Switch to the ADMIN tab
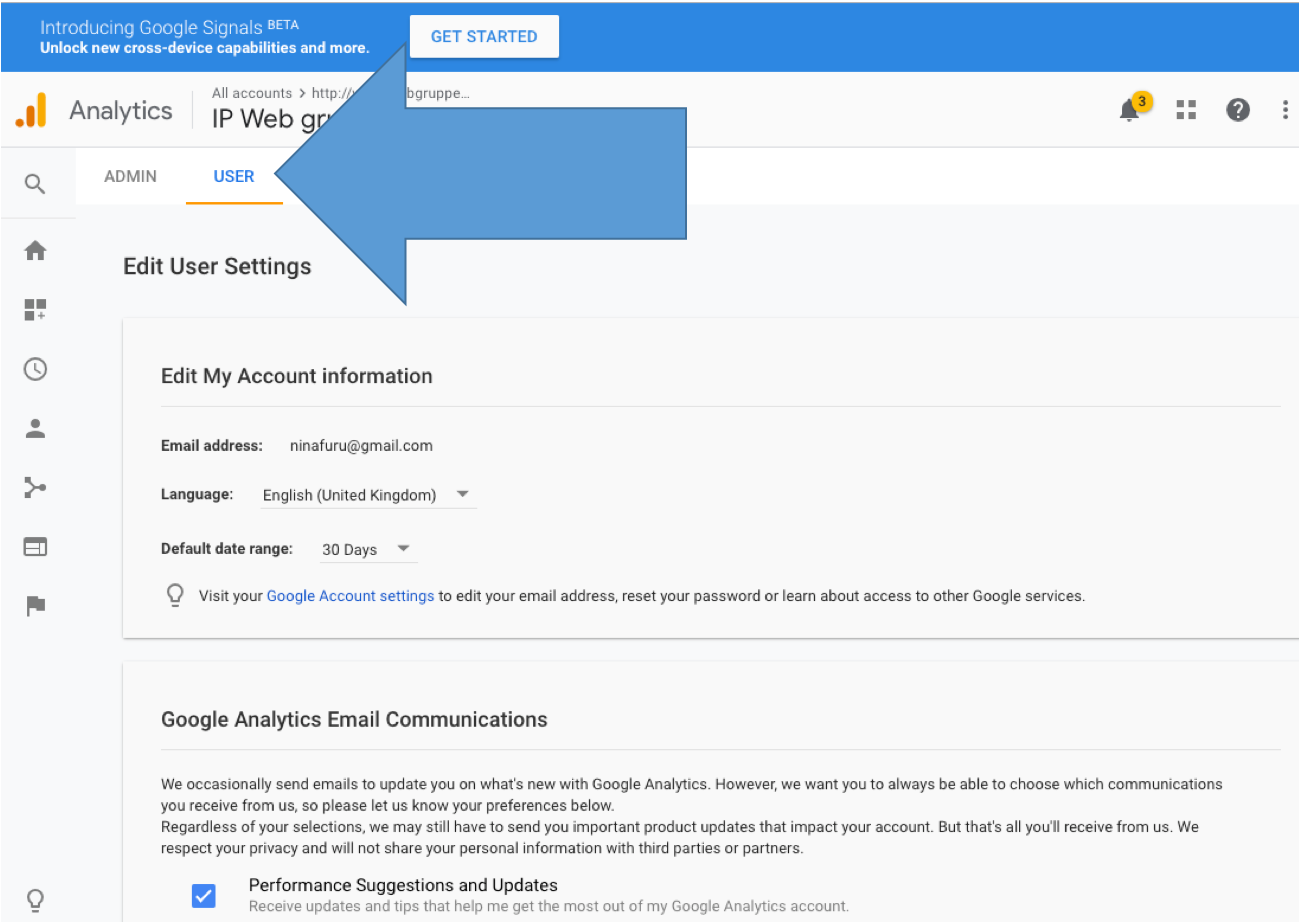Screen dimensions: 1299x923 (130, 176)
